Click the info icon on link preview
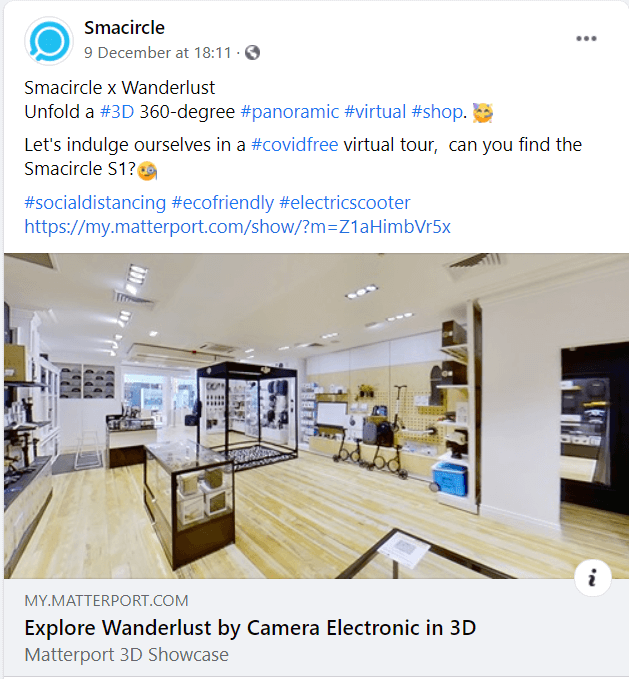 click(x=593, y=578)
